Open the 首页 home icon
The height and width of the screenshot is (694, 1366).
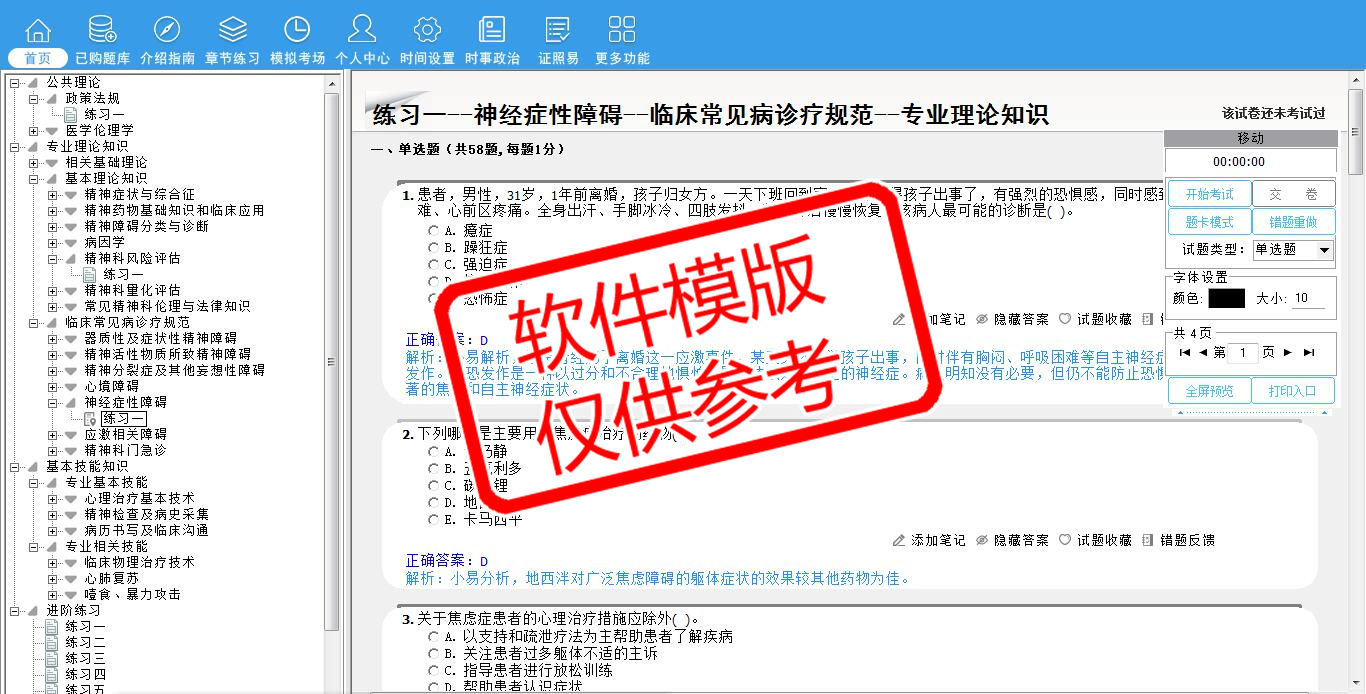[x=38, y=30]
